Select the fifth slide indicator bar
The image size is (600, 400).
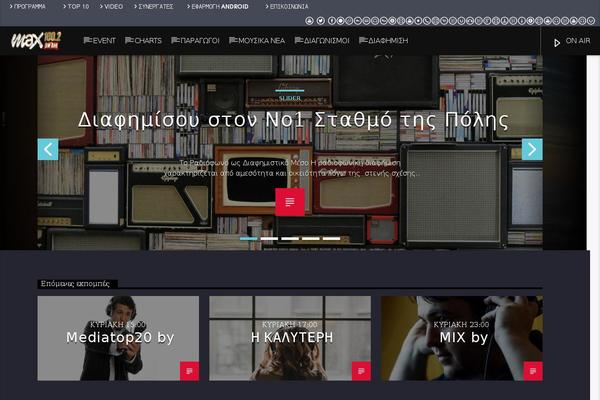click(x=331, y=238)
